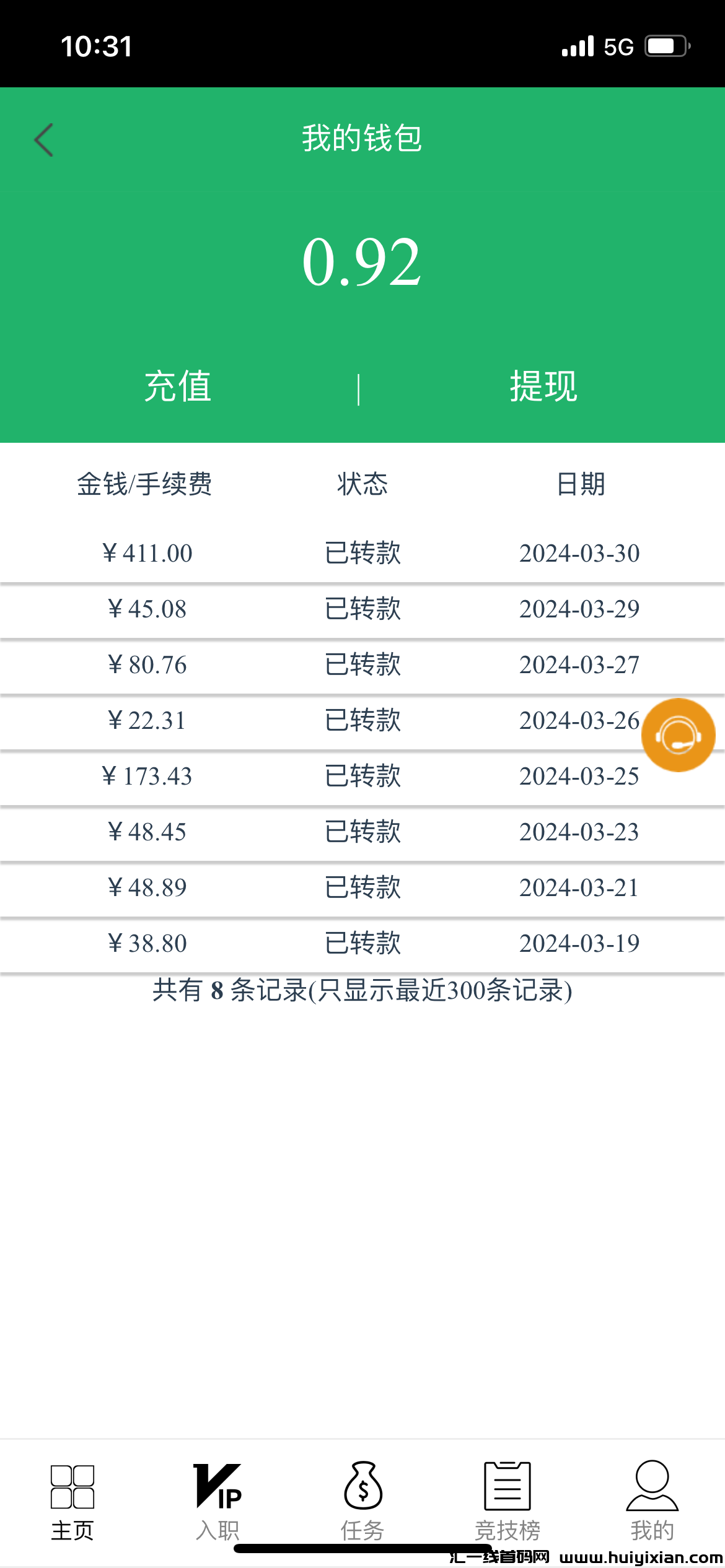The width and height of the screenshot is (725, 1568).
Task: Tap the ¥38.80 record amount
Action: pos(147,943)
